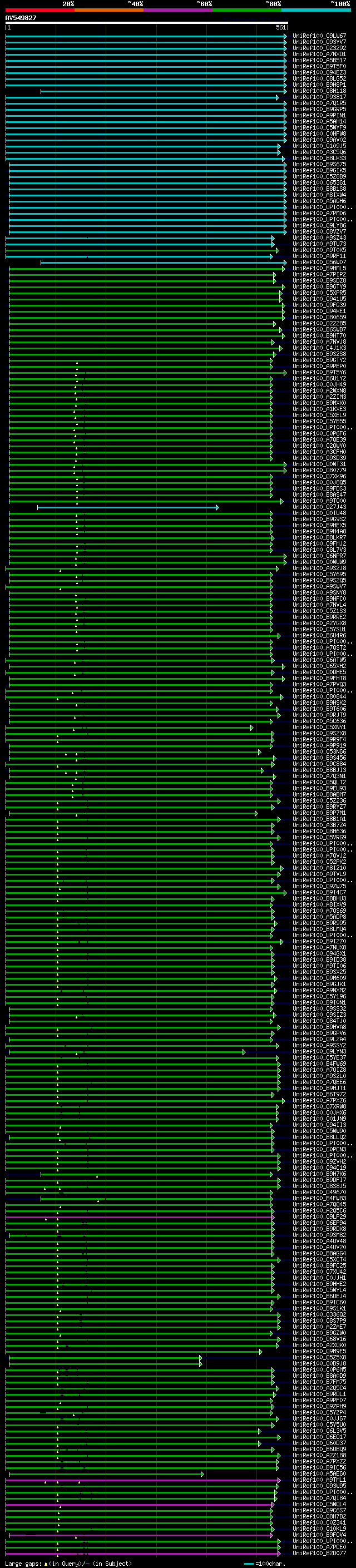Open hit UniRef100_B9T5F0
356x1568 pixels.
(x=319, y=66)
